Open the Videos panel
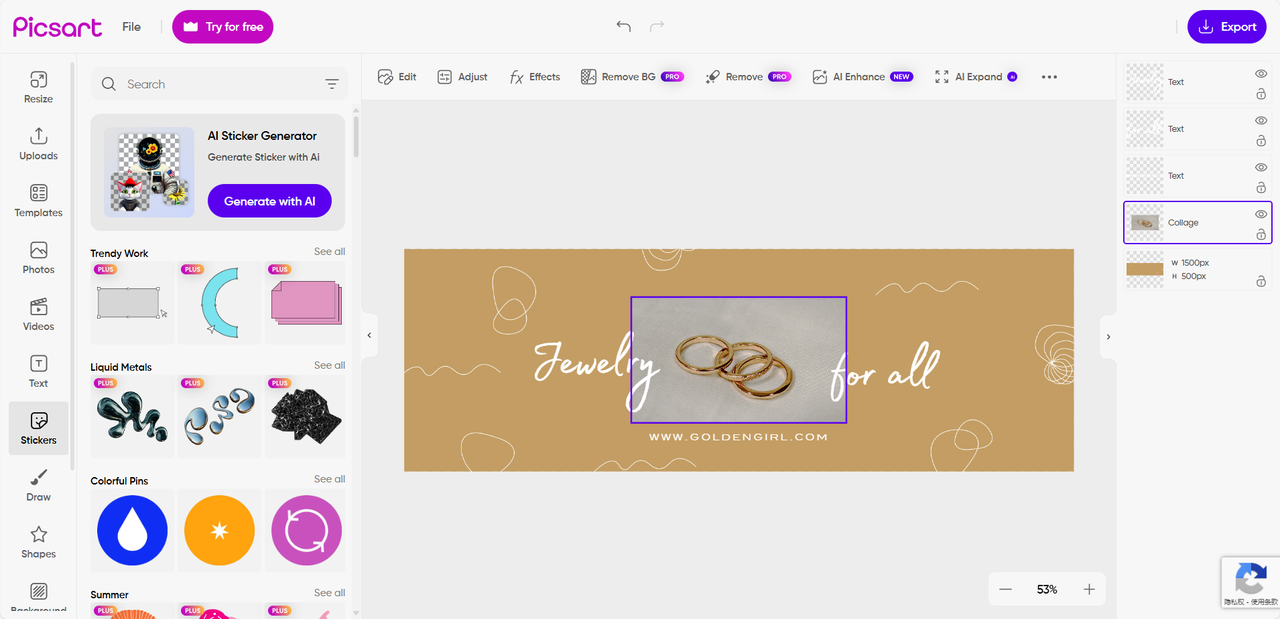The image size is (1280, 619). pos(38,315)
